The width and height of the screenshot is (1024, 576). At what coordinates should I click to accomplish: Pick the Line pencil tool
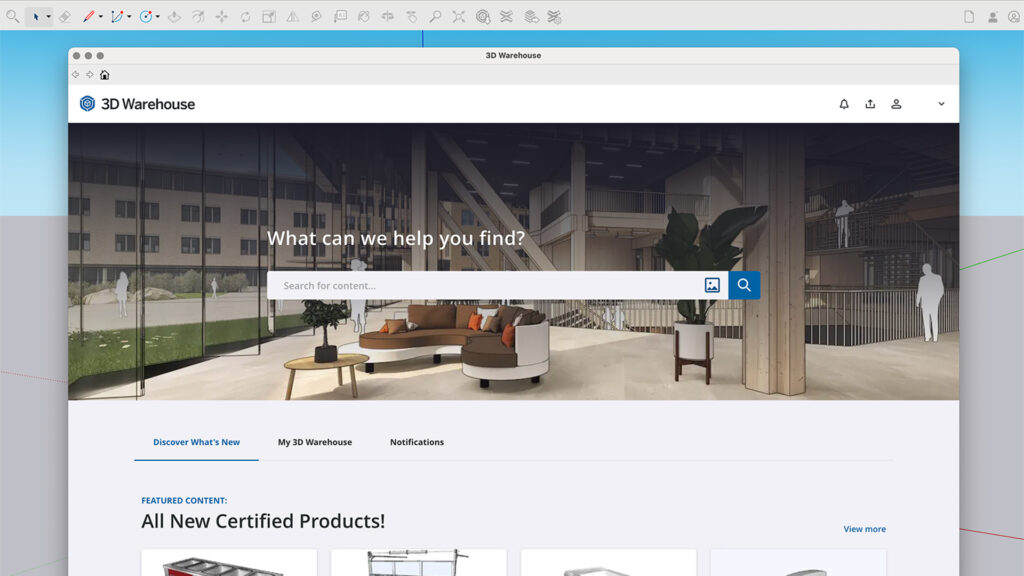(88, 16)
